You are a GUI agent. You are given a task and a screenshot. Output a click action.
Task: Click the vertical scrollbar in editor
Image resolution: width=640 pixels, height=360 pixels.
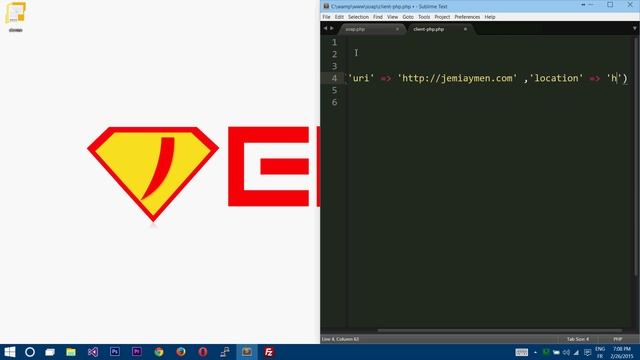[636, 157]
